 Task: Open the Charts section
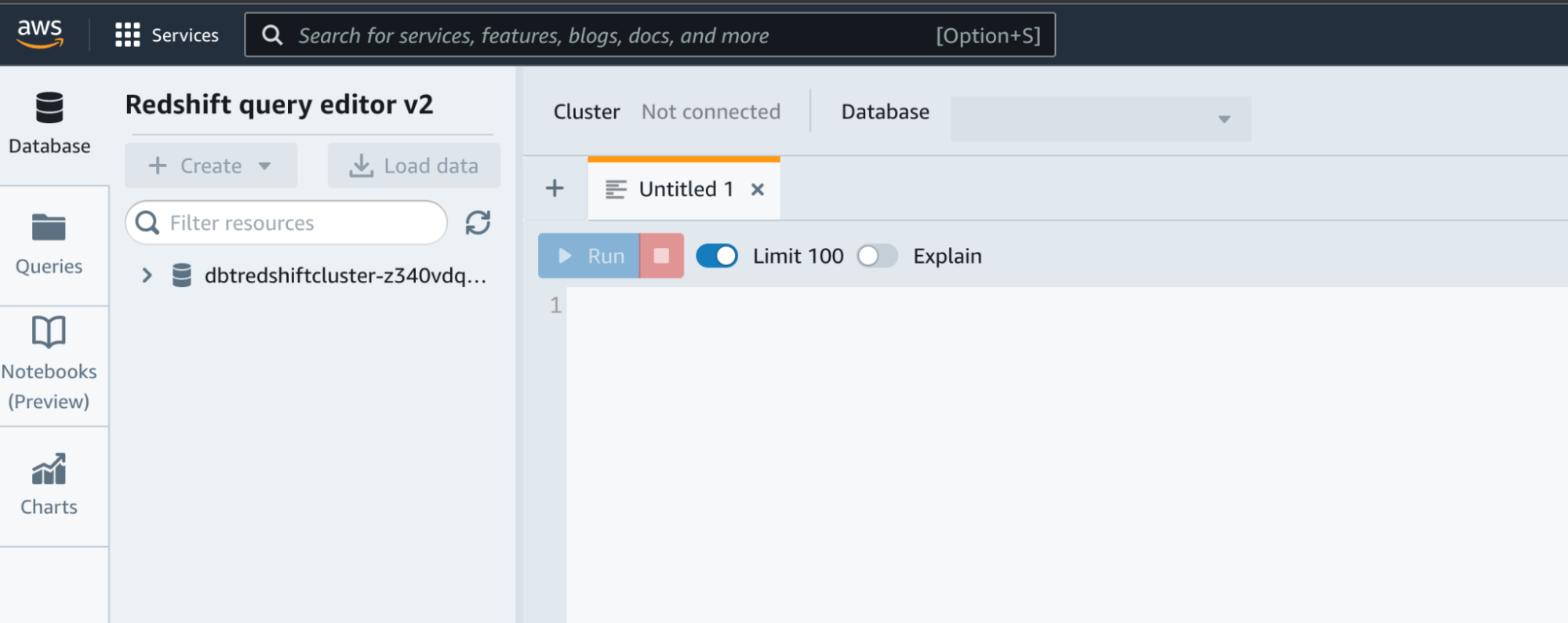[49, 485]
